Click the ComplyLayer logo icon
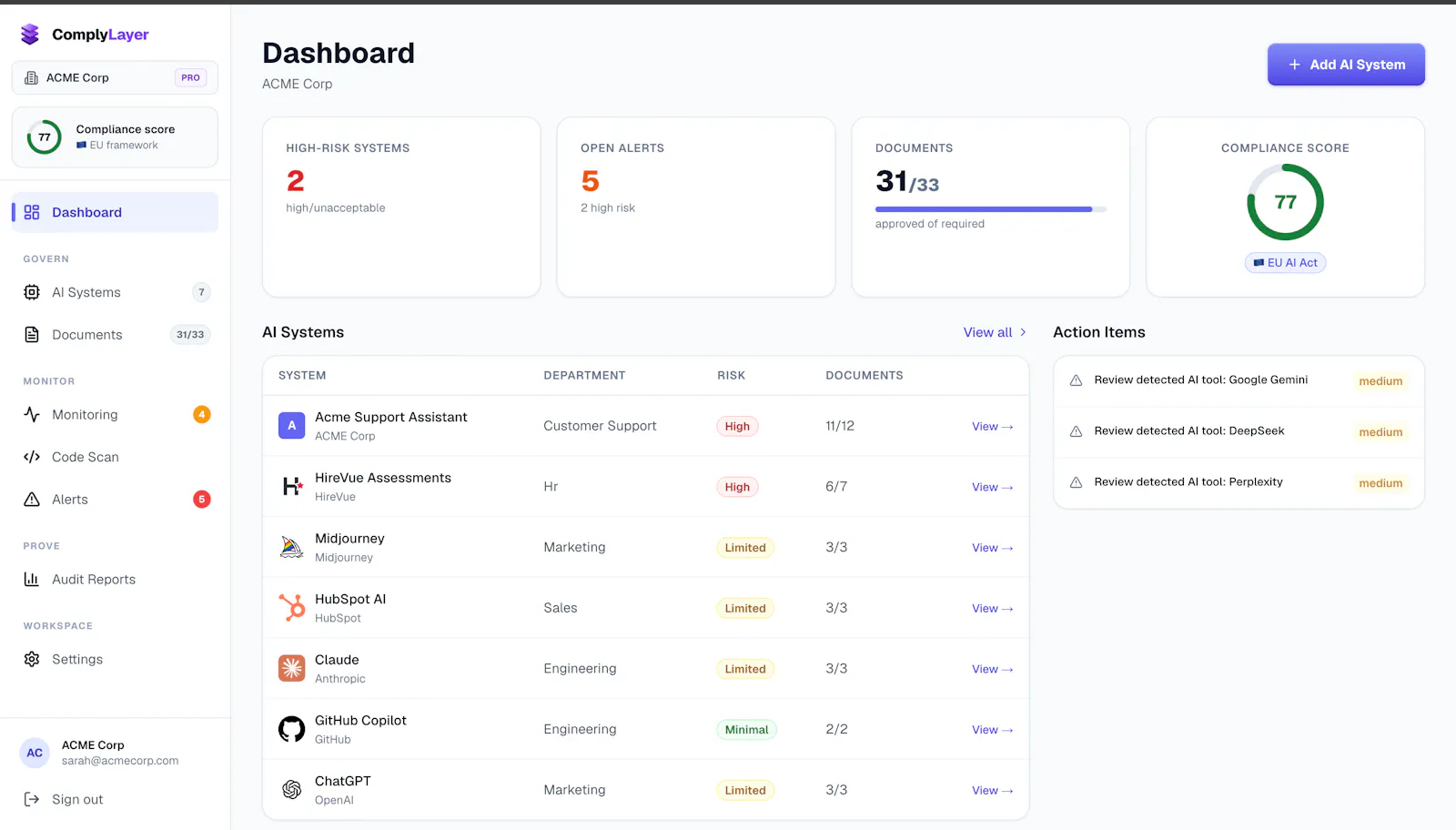The height and width of the screenshot is (830, 1456). point(30,35)
